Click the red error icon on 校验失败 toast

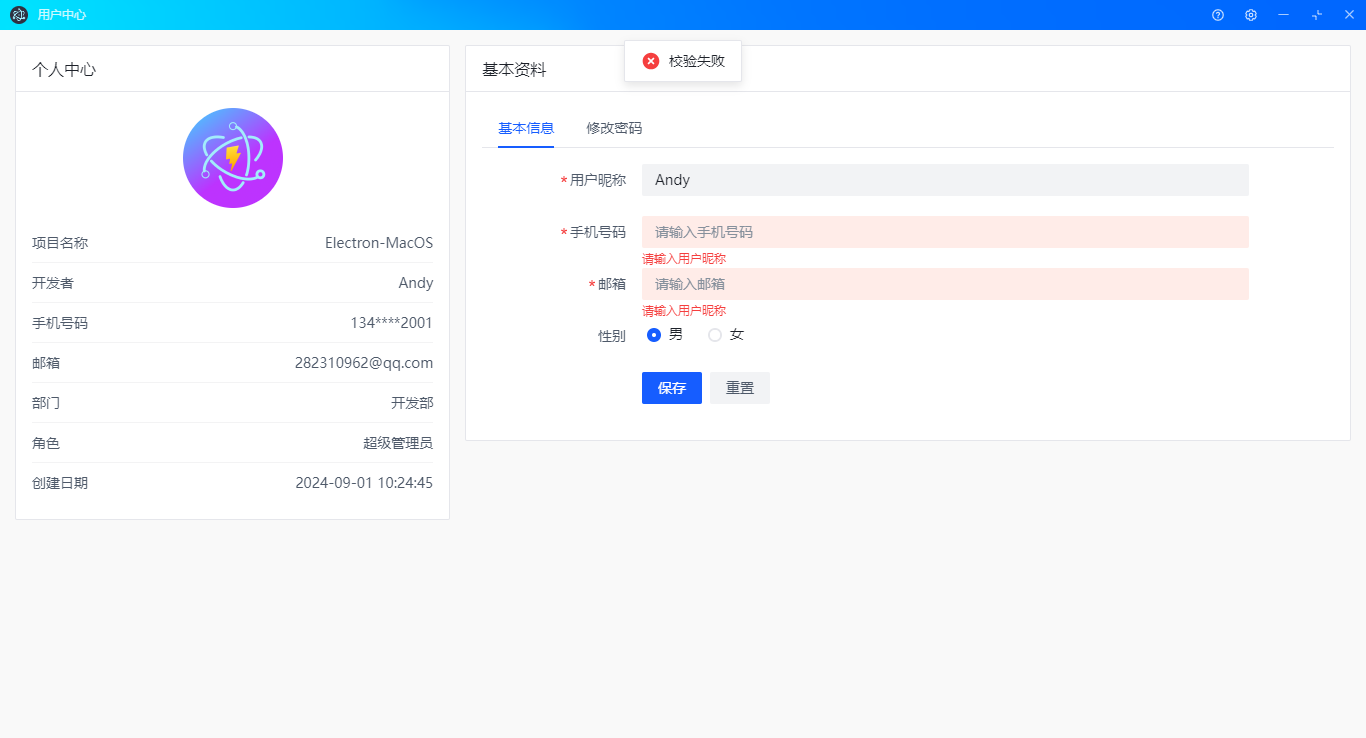[652, 61]
